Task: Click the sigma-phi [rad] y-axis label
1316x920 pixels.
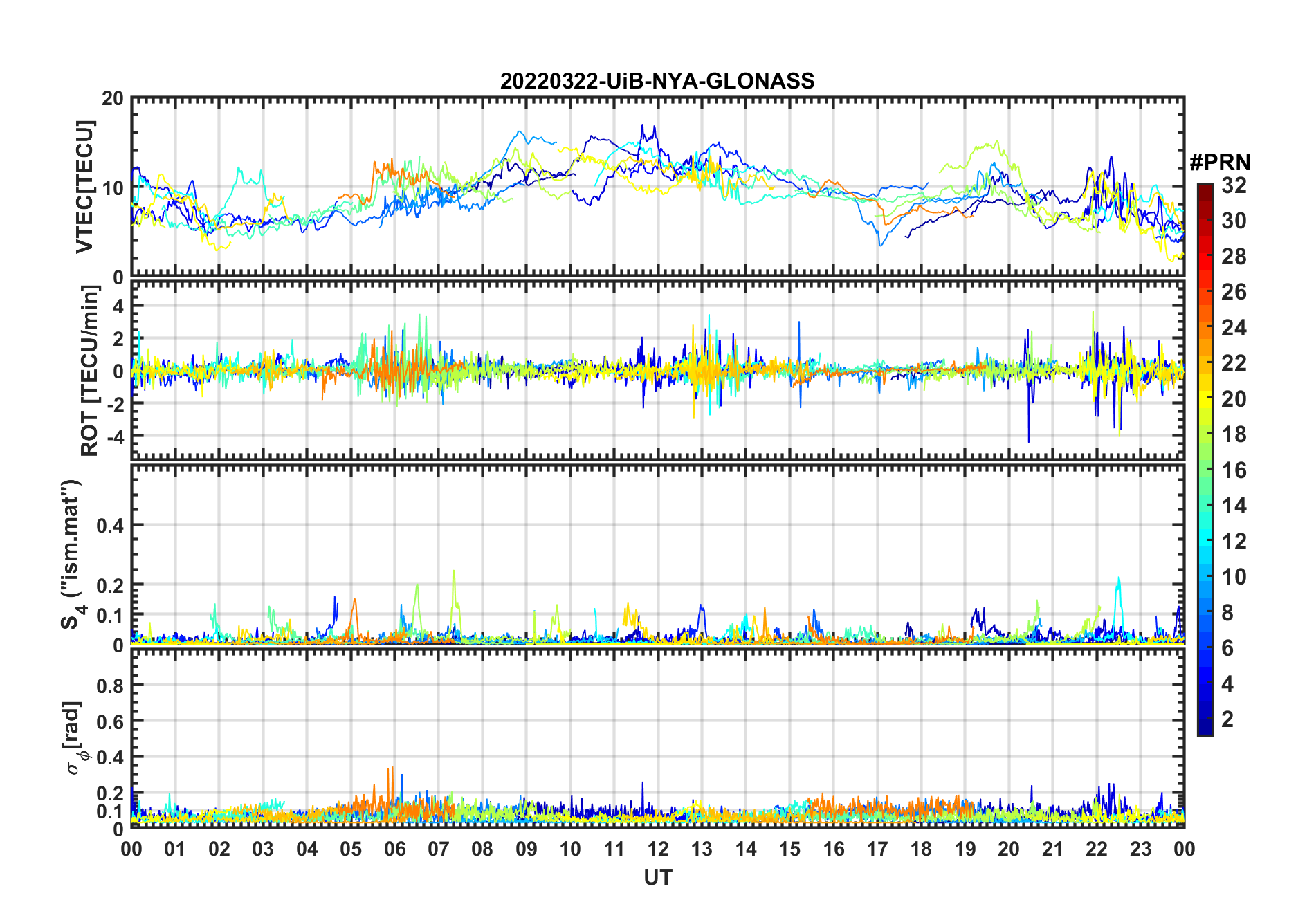Action: (x=74, y=737)
